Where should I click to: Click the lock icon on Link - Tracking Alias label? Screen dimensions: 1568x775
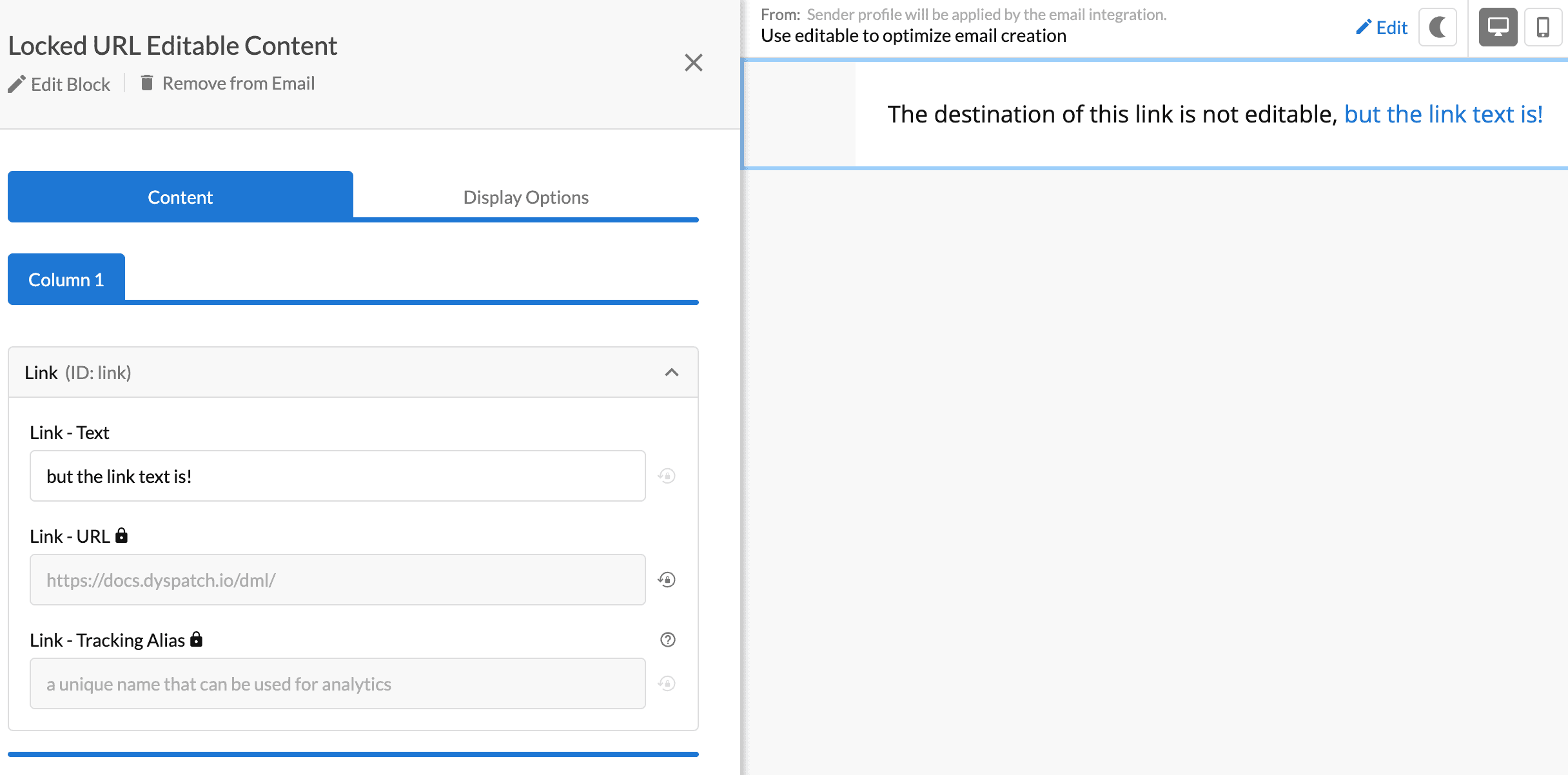[x=196, y=639]
